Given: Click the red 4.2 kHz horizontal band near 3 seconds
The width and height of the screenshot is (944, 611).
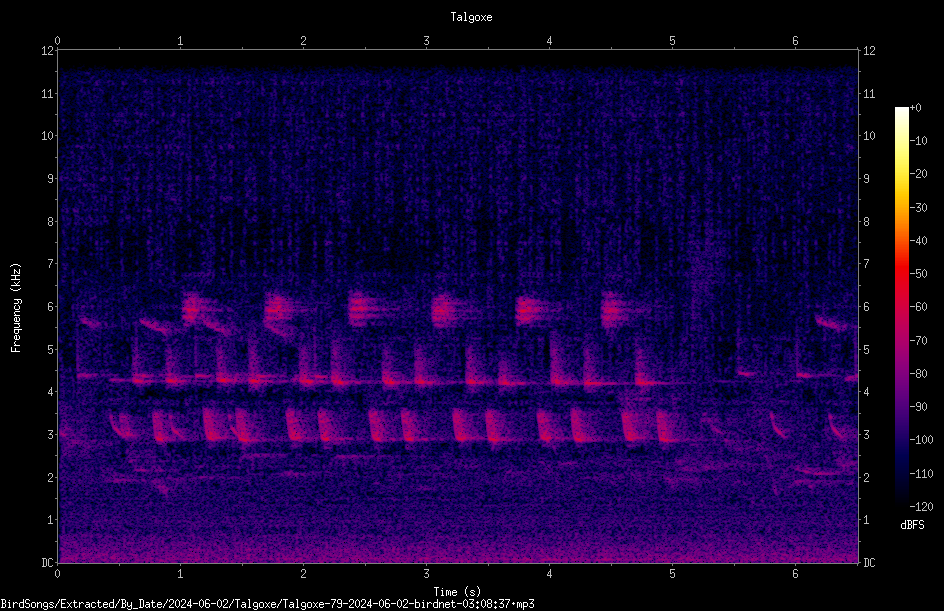Looking at the screenshot, I should [424, 382].
